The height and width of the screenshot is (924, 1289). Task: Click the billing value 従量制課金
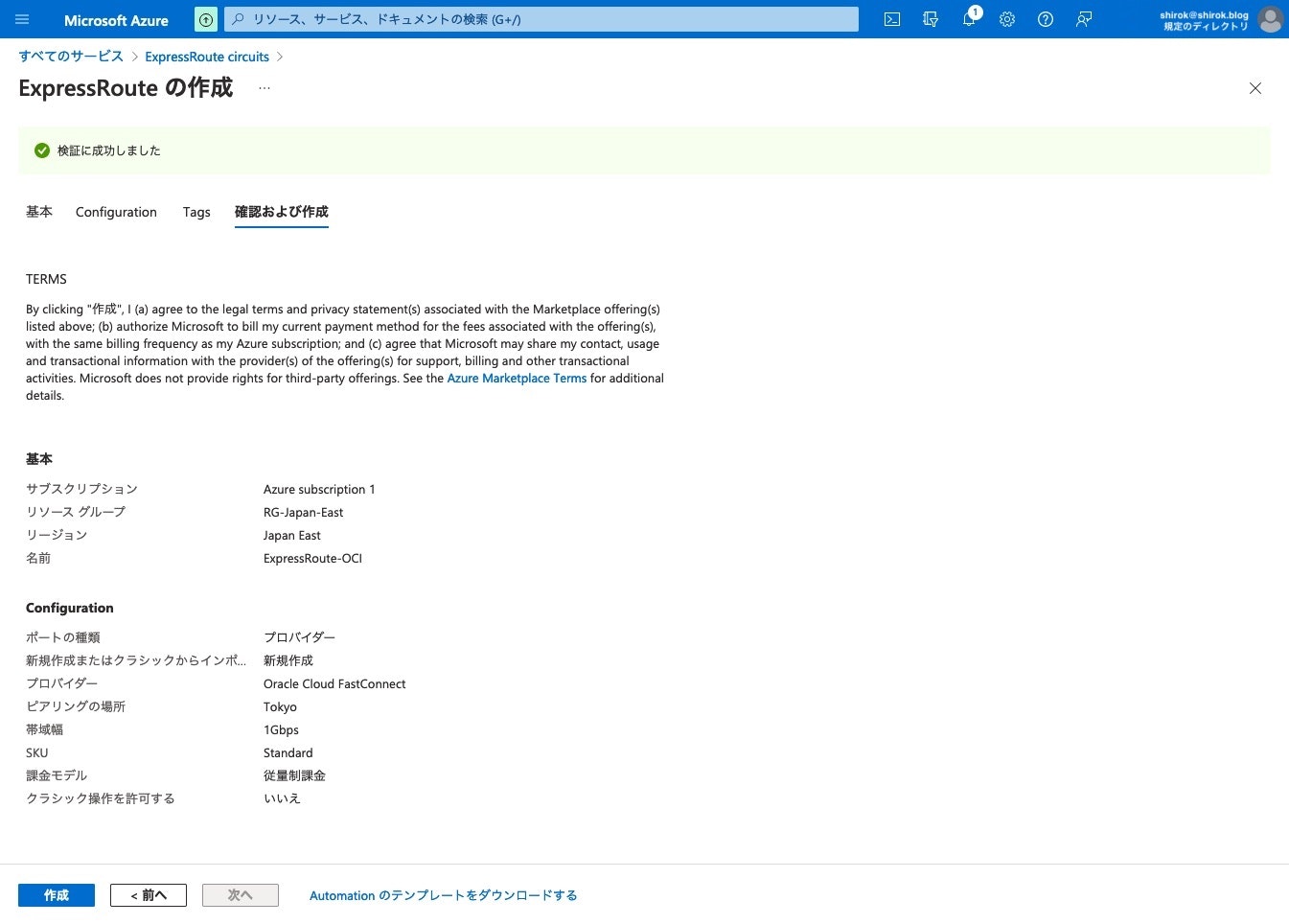pos(294,775)
